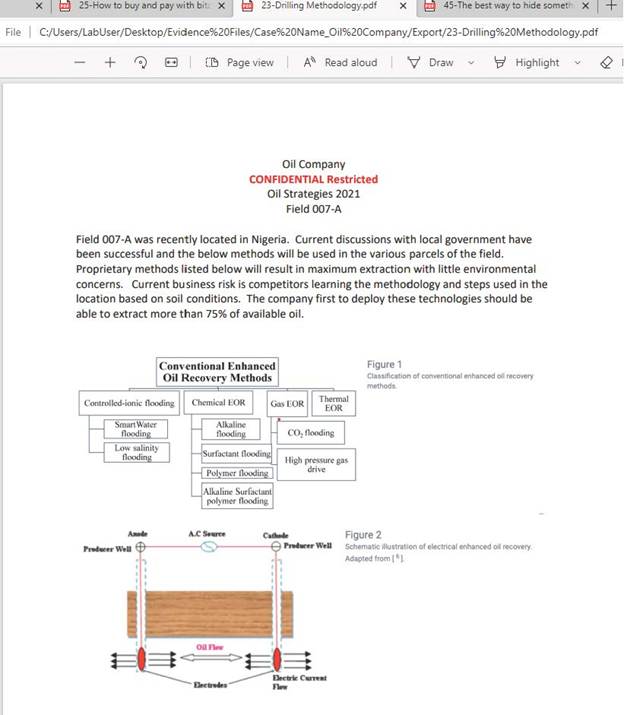Click the Figure 1 flowchart image
This screenshot has height=715, width=624.
[215, 432]
